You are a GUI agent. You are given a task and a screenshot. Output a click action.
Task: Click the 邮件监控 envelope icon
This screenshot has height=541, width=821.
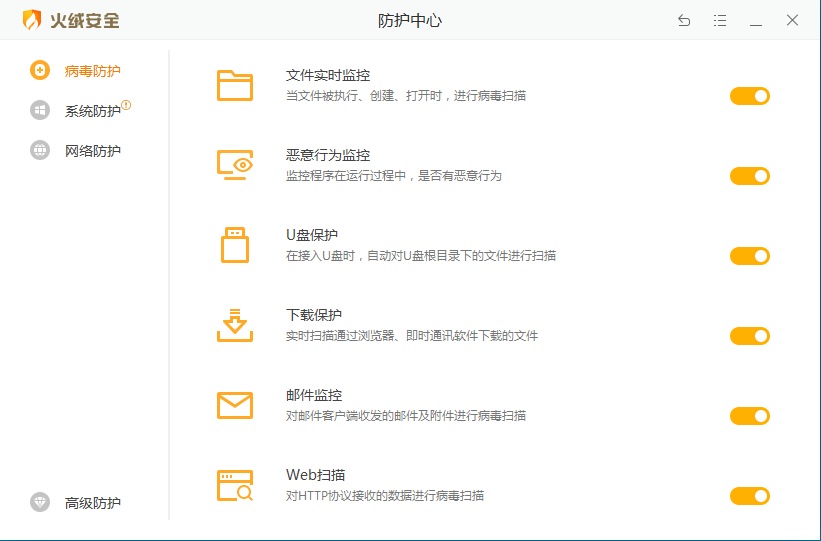click(235, 405)
